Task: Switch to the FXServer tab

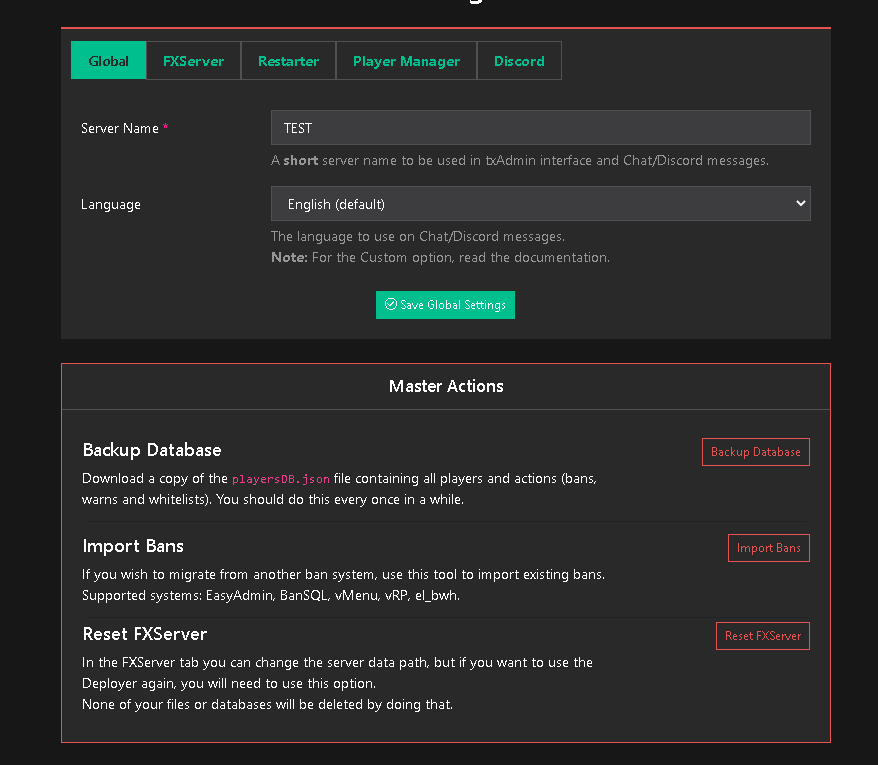Action: coord(193,61)
